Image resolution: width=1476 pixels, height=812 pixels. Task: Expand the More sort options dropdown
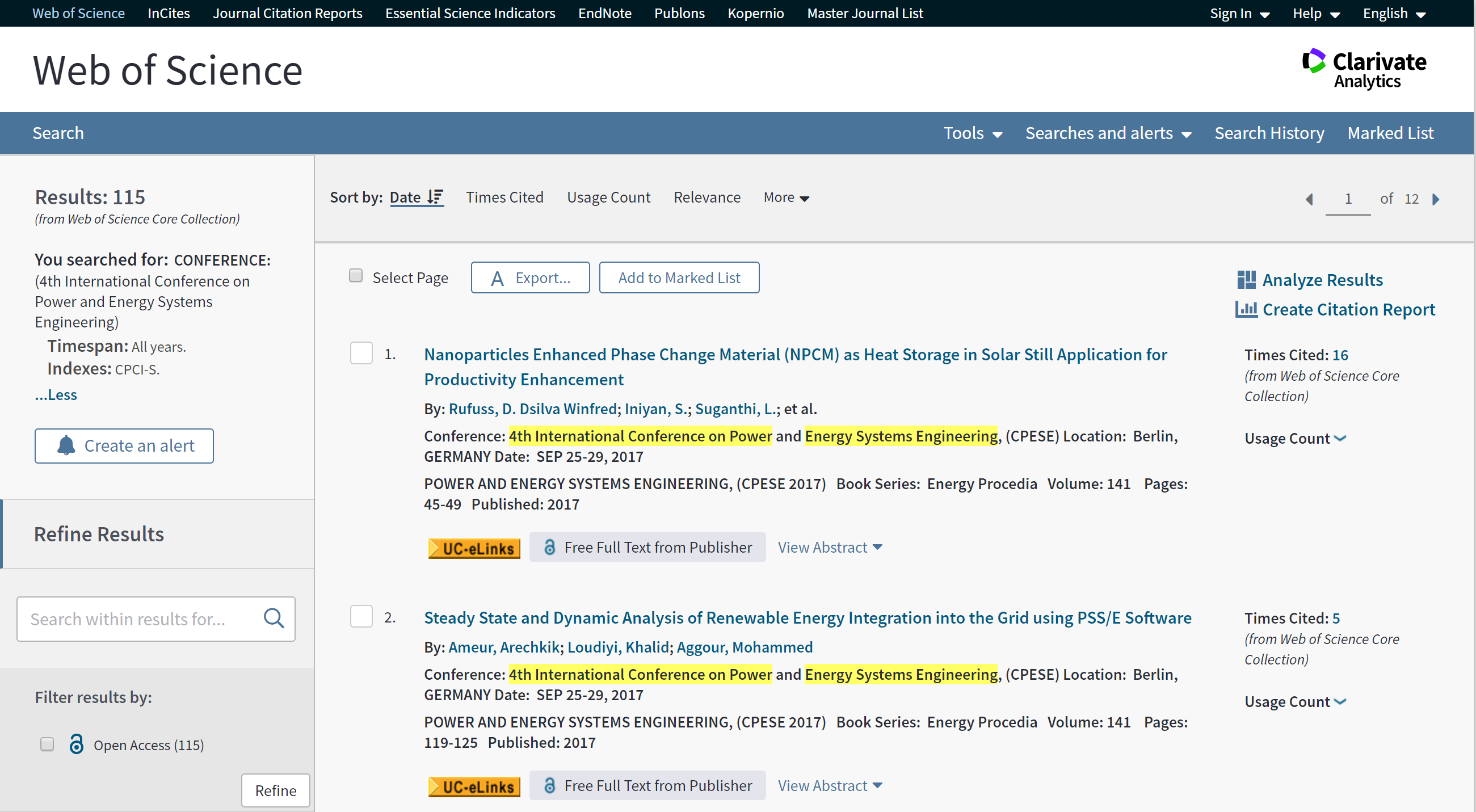(x=786, y=197)
